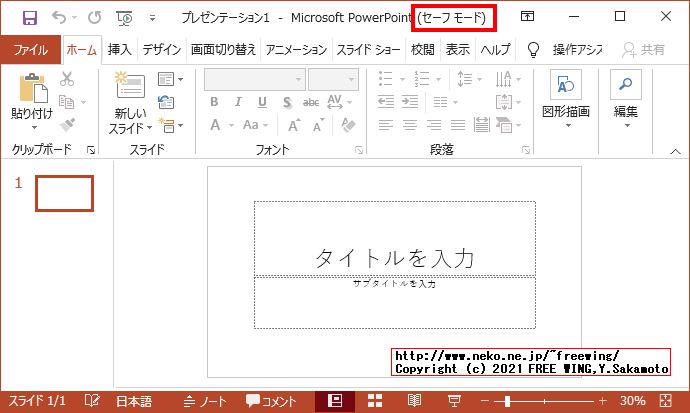Image resolution: width=690 pixels, height=413 pixels.
Task: Open the 編集 editing button
Action: click(625, 99)
